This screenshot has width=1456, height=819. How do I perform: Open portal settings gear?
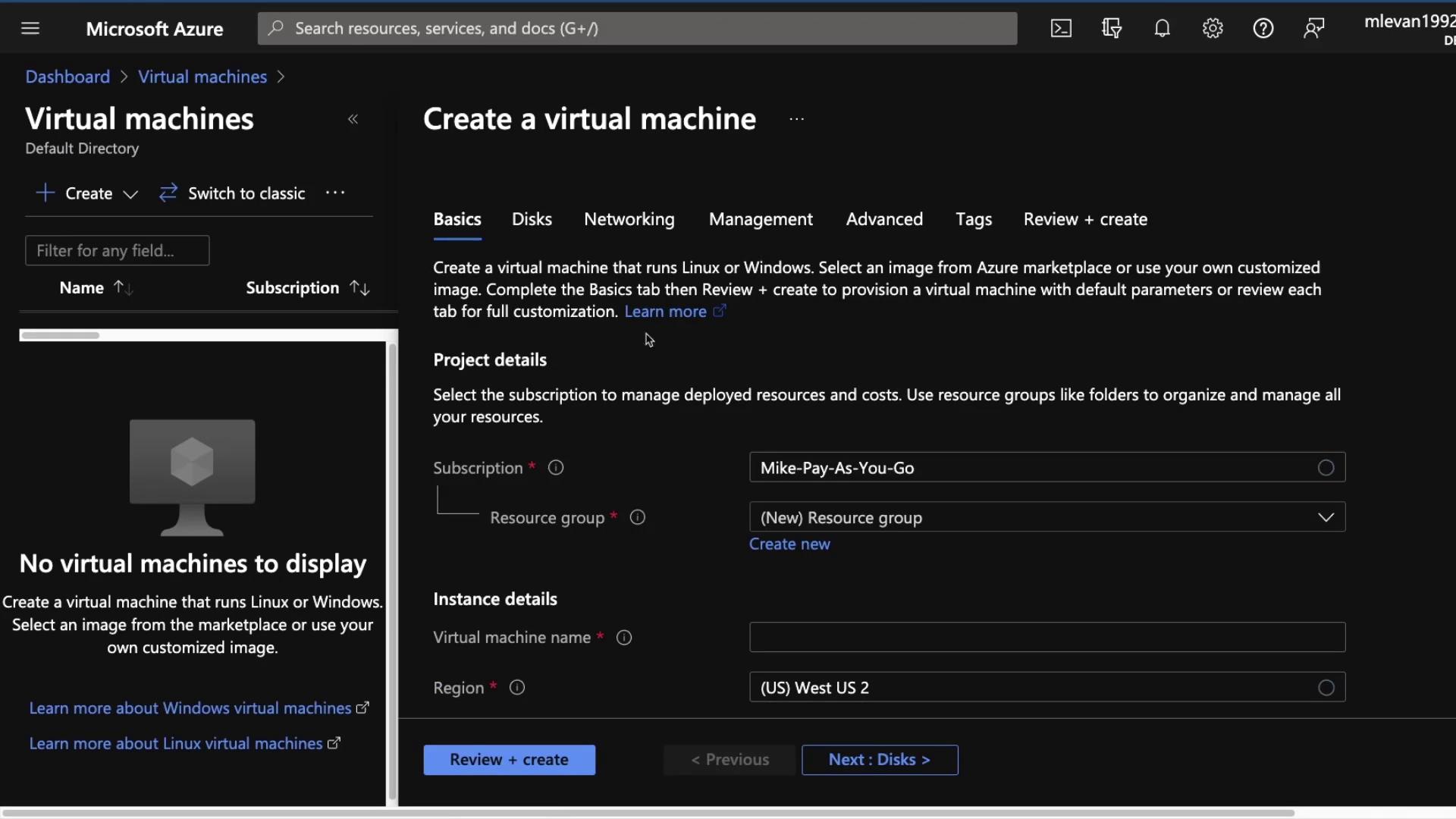(1213, 29)
